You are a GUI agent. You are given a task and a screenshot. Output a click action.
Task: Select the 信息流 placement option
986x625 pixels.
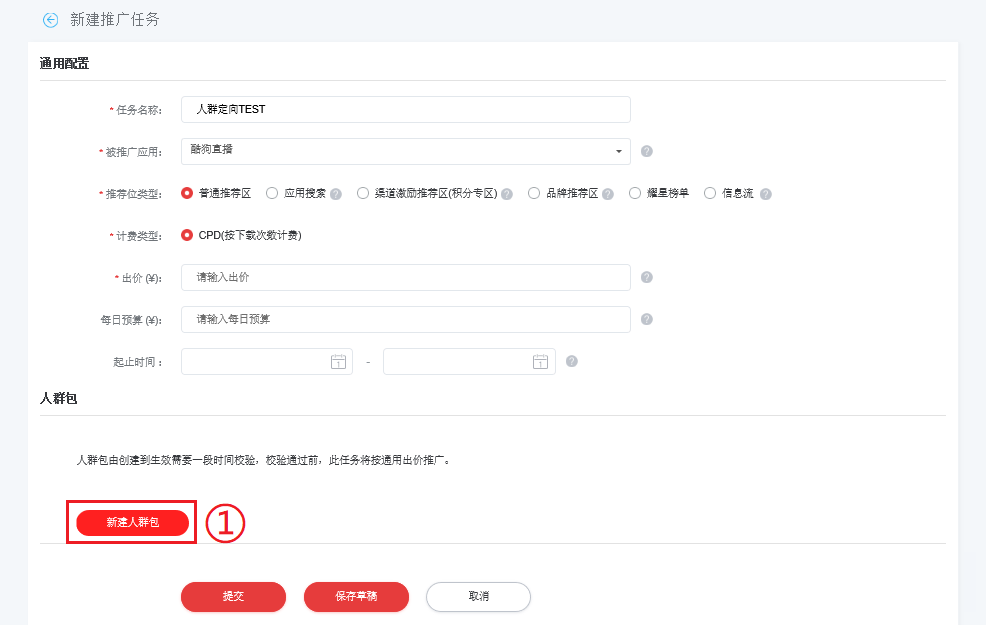[x=710, y=192]
